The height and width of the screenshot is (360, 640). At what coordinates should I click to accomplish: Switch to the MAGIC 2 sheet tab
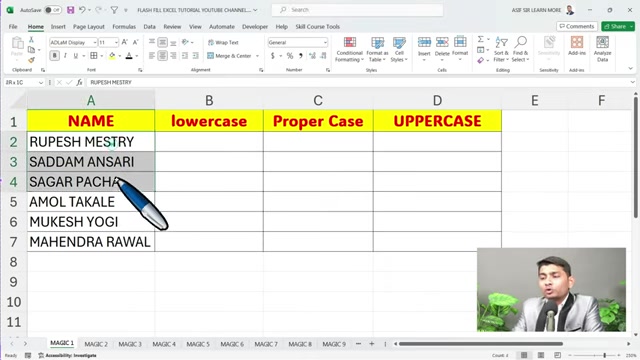(x=96, y=344)
